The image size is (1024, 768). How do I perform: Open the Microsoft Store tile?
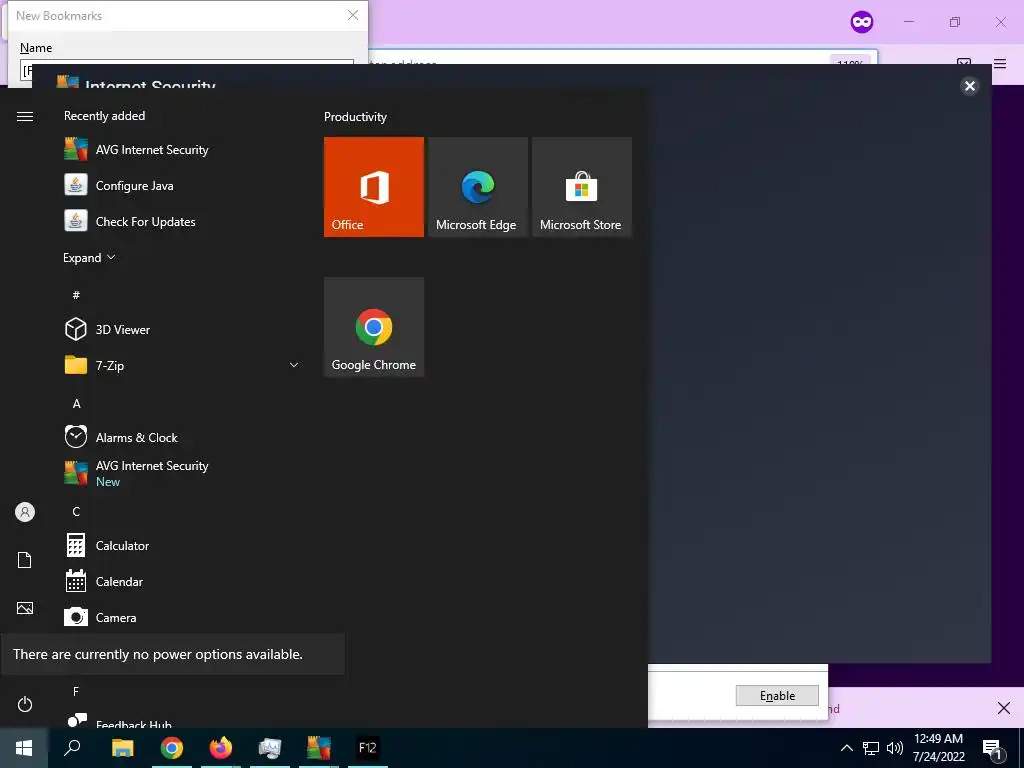click(581, 187)
